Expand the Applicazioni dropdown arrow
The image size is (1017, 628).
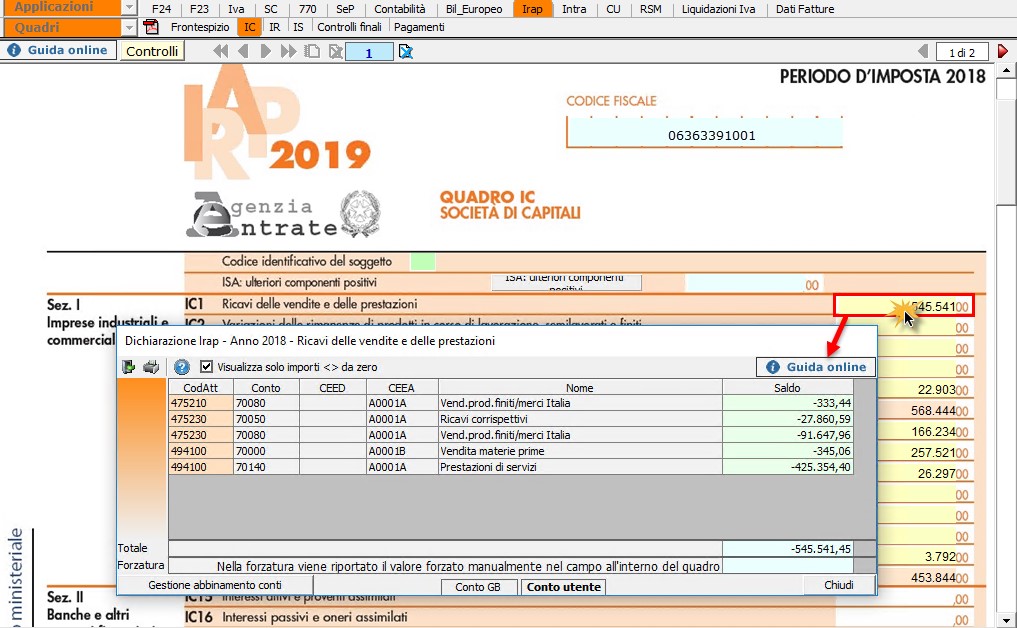(x=129, y=8)
